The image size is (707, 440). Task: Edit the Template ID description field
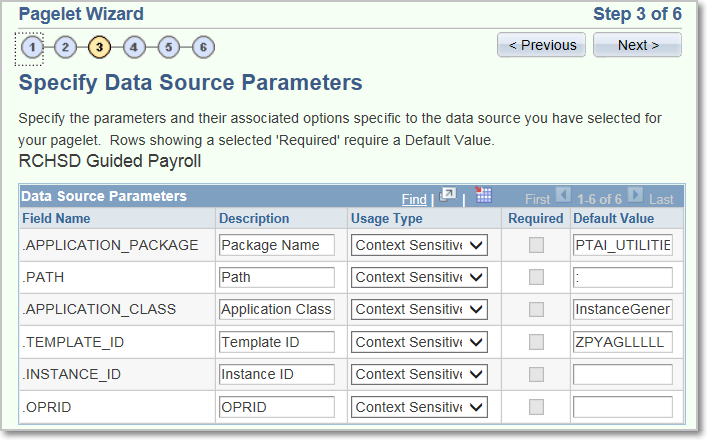[x=277, y=342]
